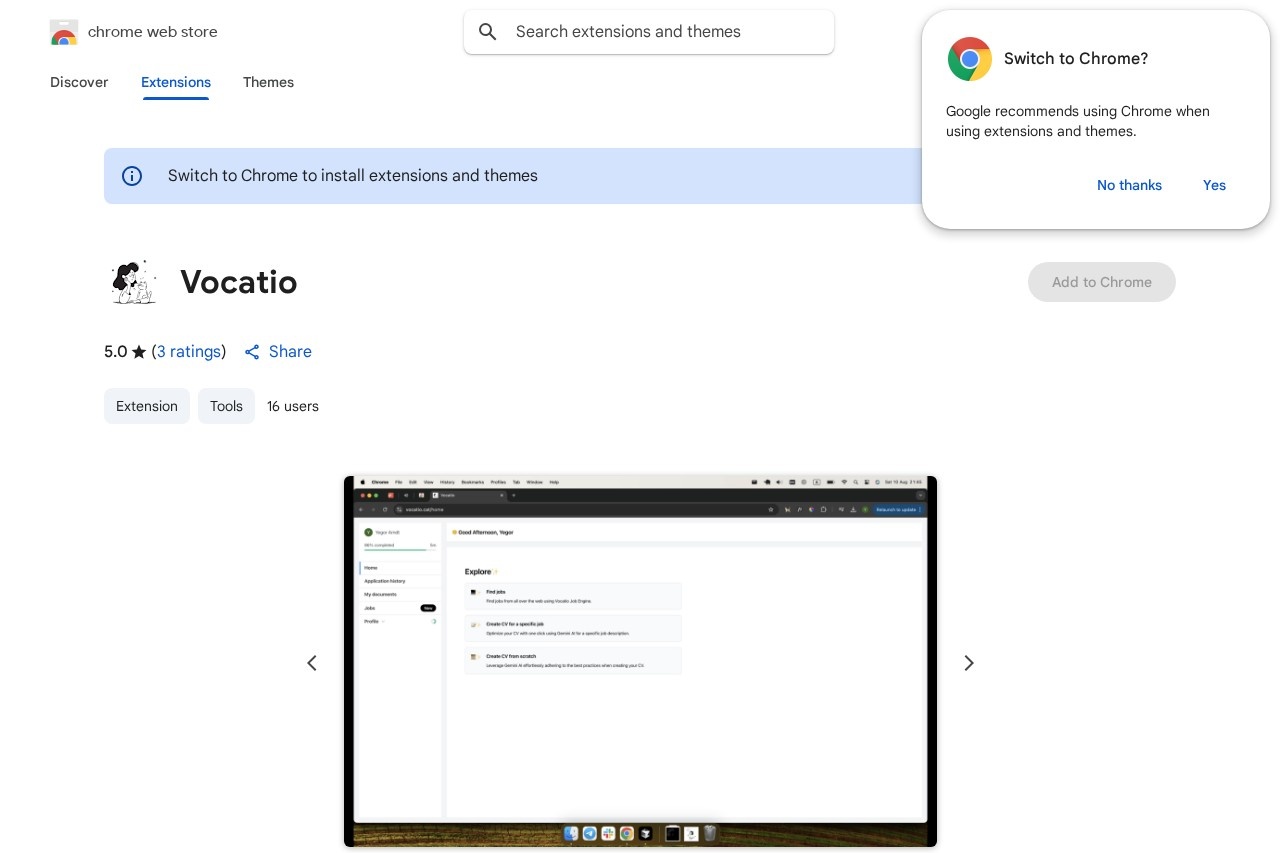Advance to next screenshot with right arrow
The width and height of the screenshot is (1280, 853).
coord(968,663)
